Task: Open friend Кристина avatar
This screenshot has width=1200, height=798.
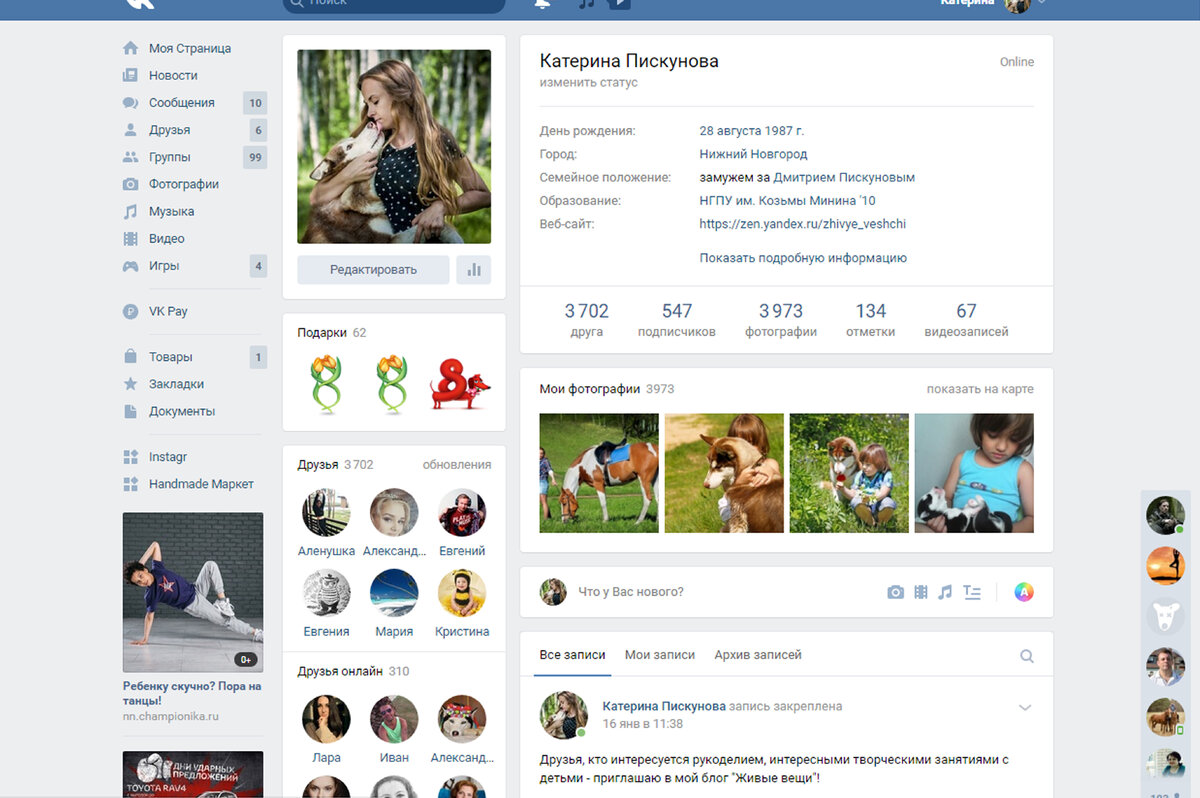Action: (x=462, y=594)
